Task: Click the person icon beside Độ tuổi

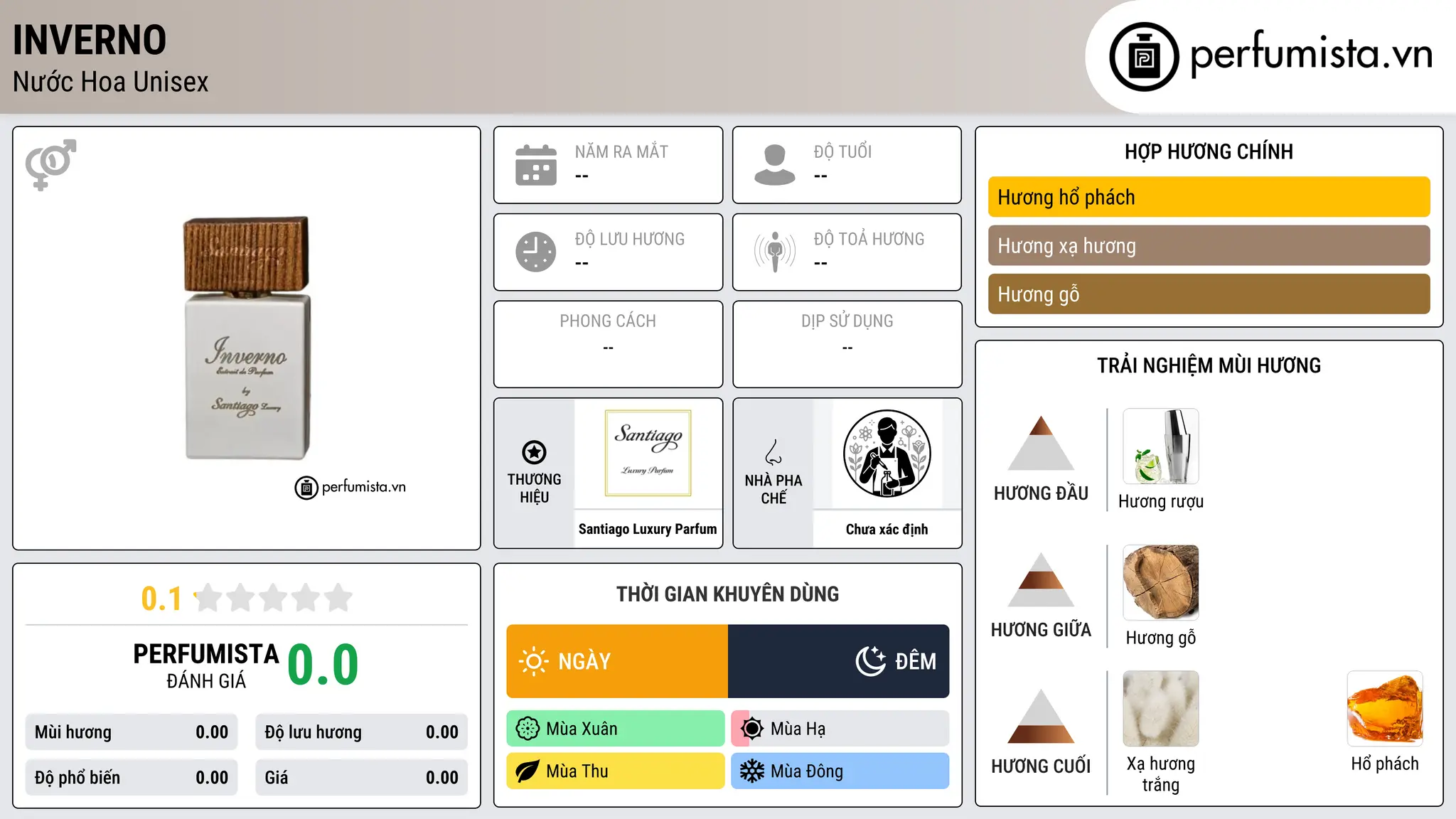Action: (x=775, y=165)
